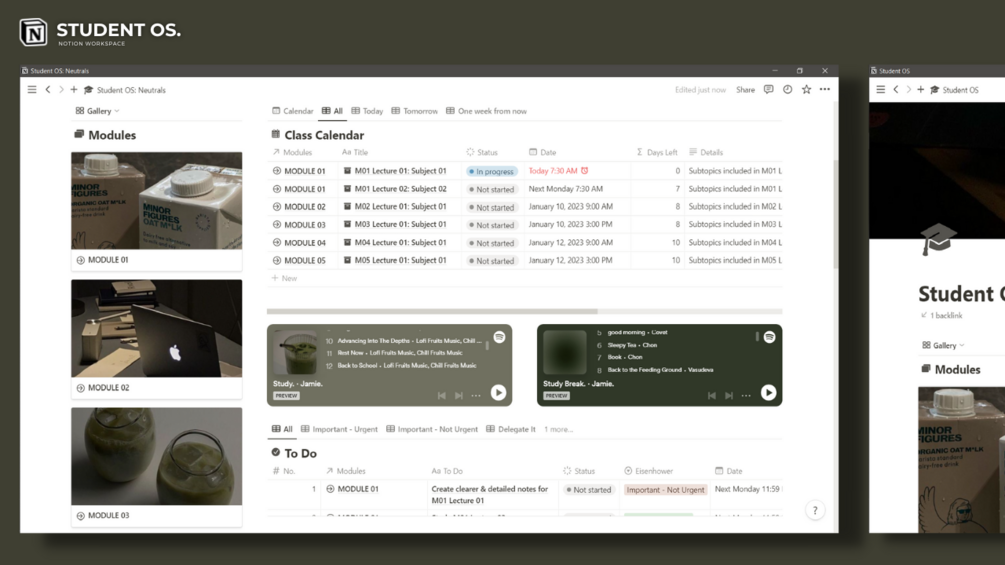
Task: Play the Study Jamie Spotify playlist
Action: 498,393
